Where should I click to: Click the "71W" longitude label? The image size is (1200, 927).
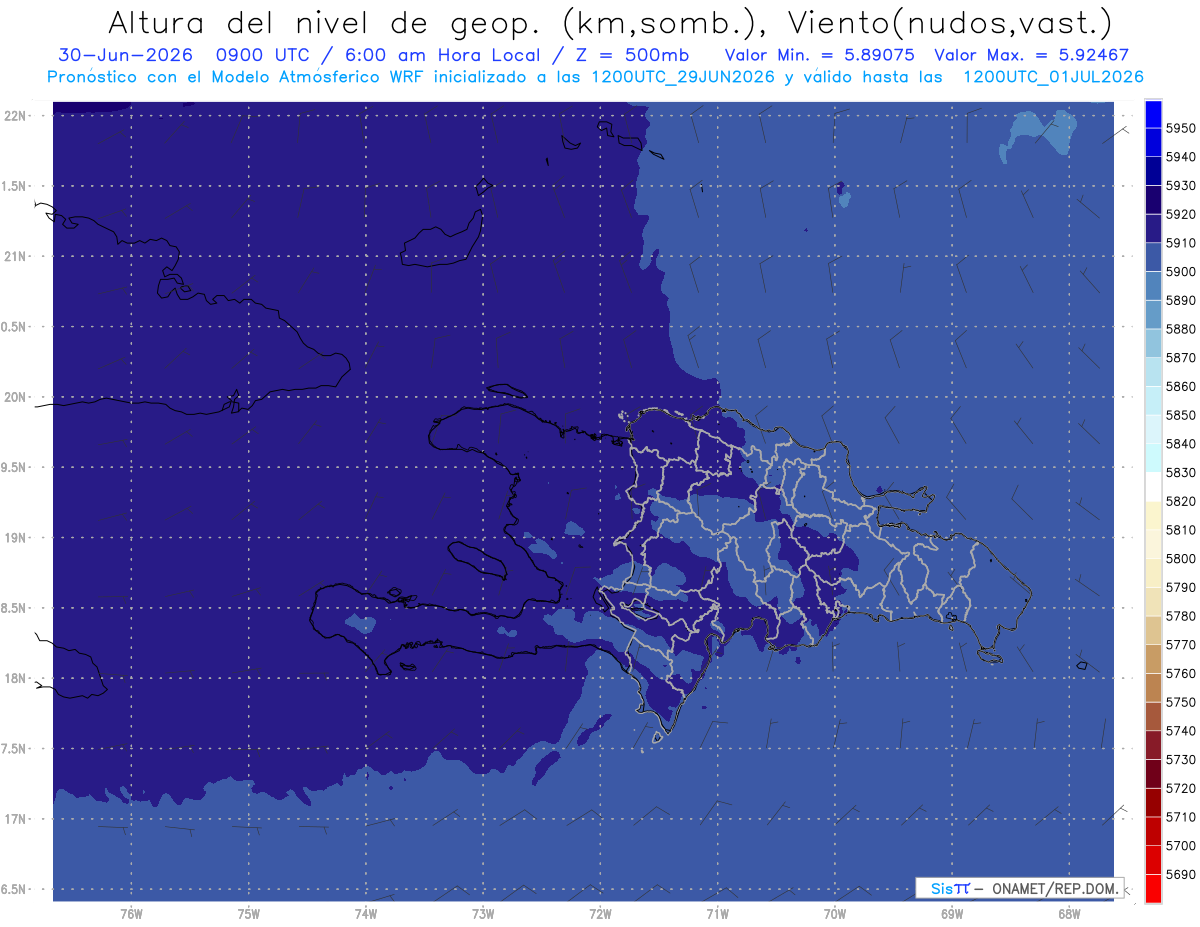[x=717, y=914]
